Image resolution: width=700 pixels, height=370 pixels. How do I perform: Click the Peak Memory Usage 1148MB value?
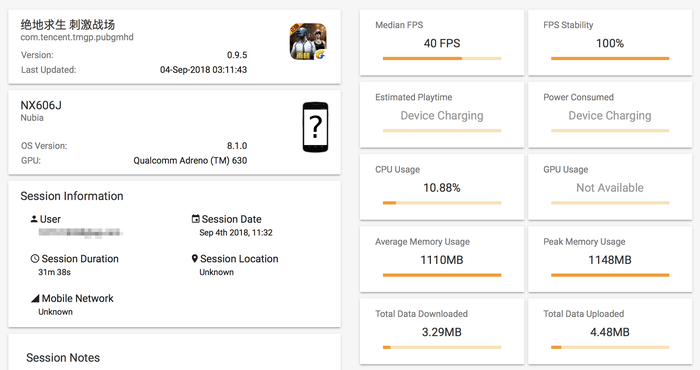[x=610, y=260]
